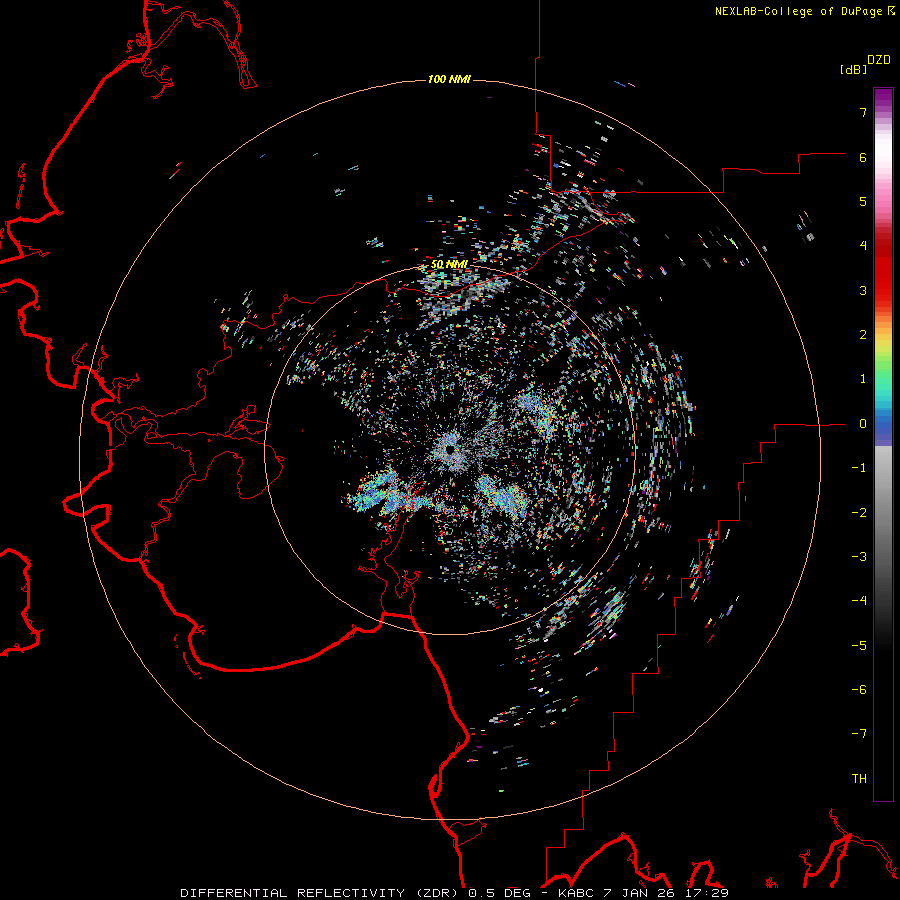Click the positive 3 dB scale value
The width and height of the screenshot is (900, 900).
[863, 290]
